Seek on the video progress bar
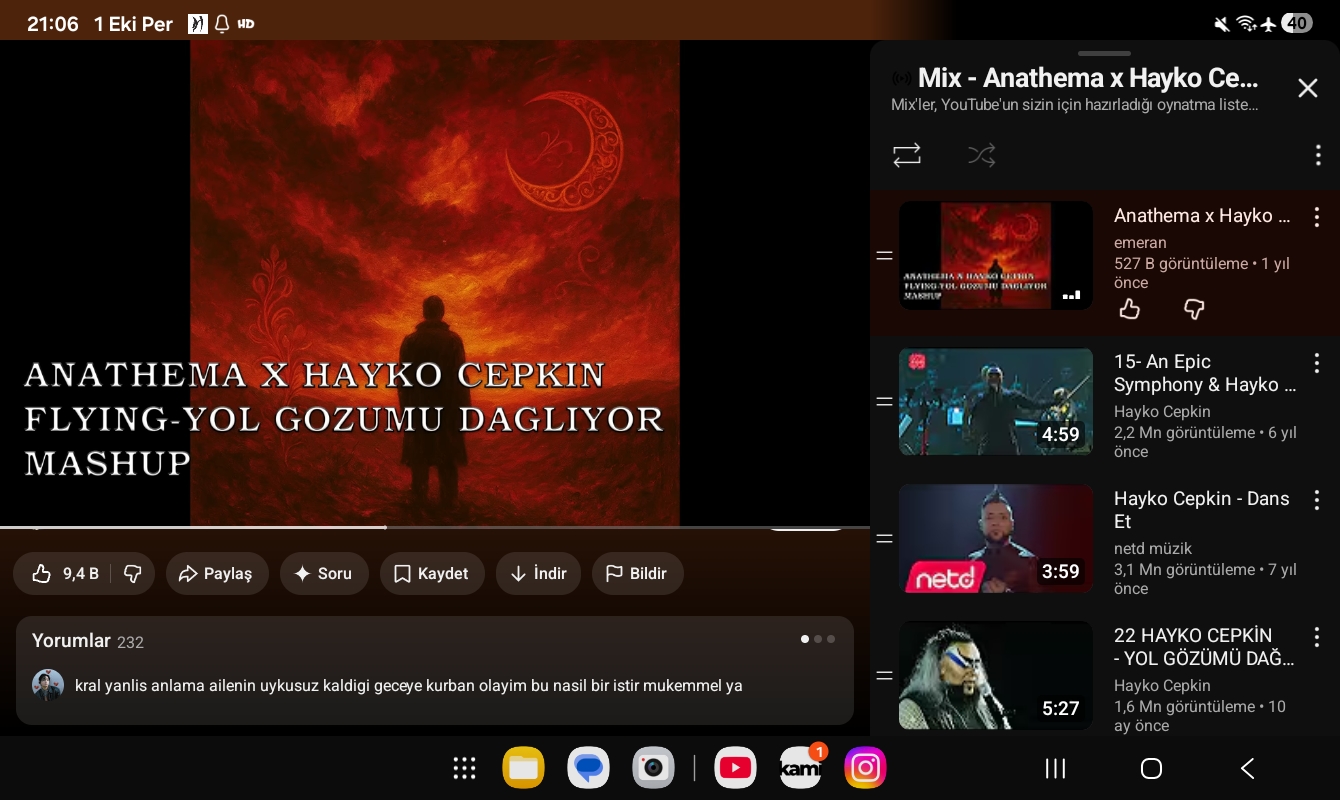1340x800 pixels. pos(435,527)
